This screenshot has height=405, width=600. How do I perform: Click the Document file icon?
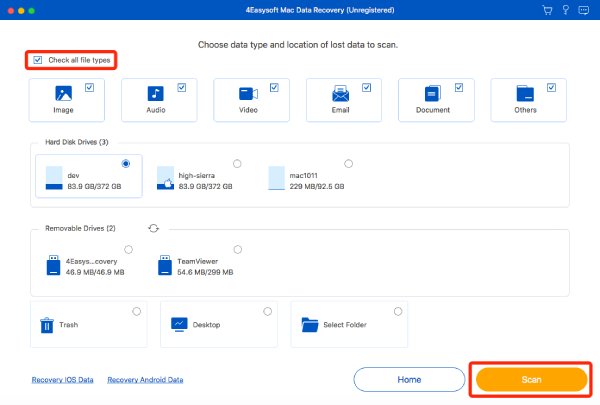[433, 93]
